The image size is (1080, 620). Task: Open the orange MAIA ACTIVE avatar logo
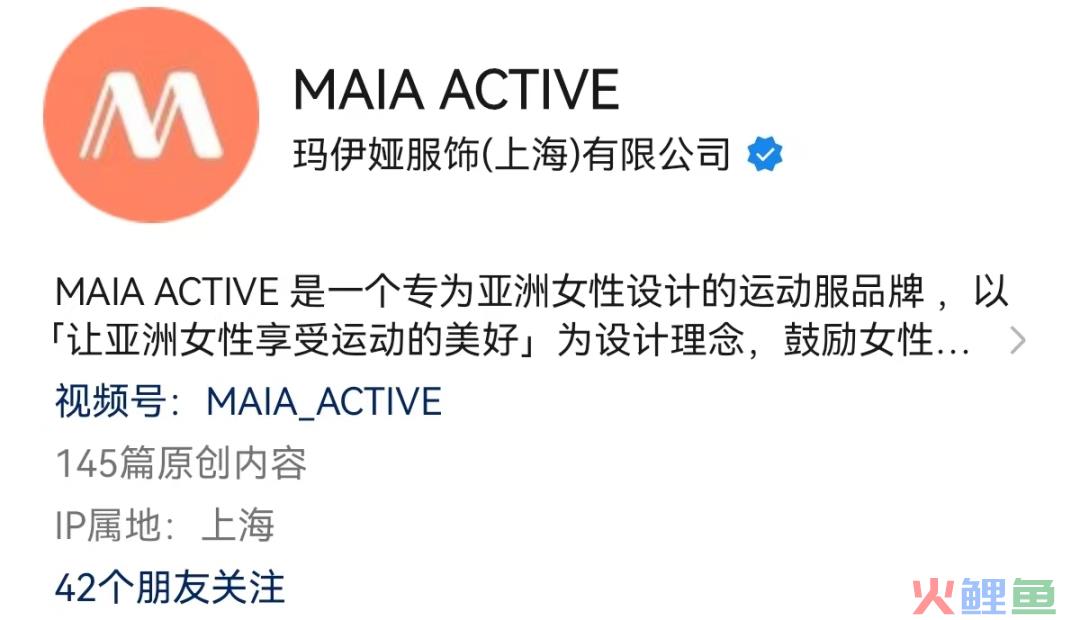point(151,114)
